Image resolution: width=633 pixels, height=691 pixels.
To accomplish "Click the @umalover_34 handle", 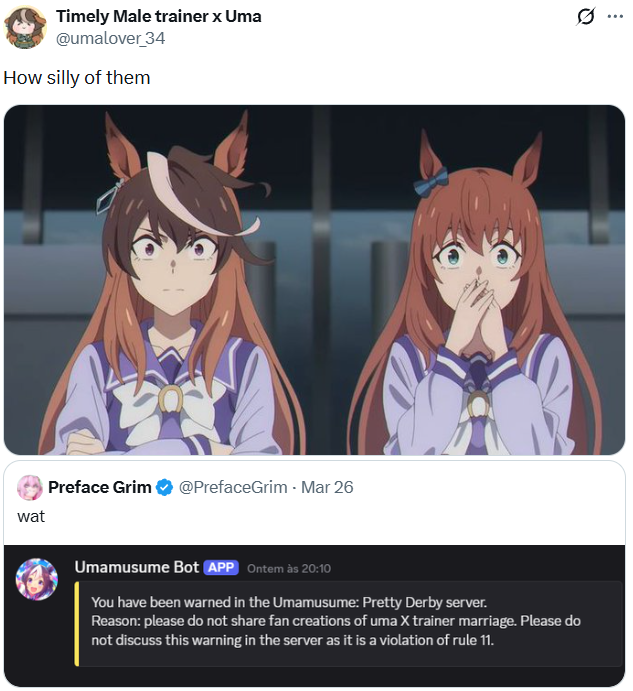I will [x=110, y=38].
